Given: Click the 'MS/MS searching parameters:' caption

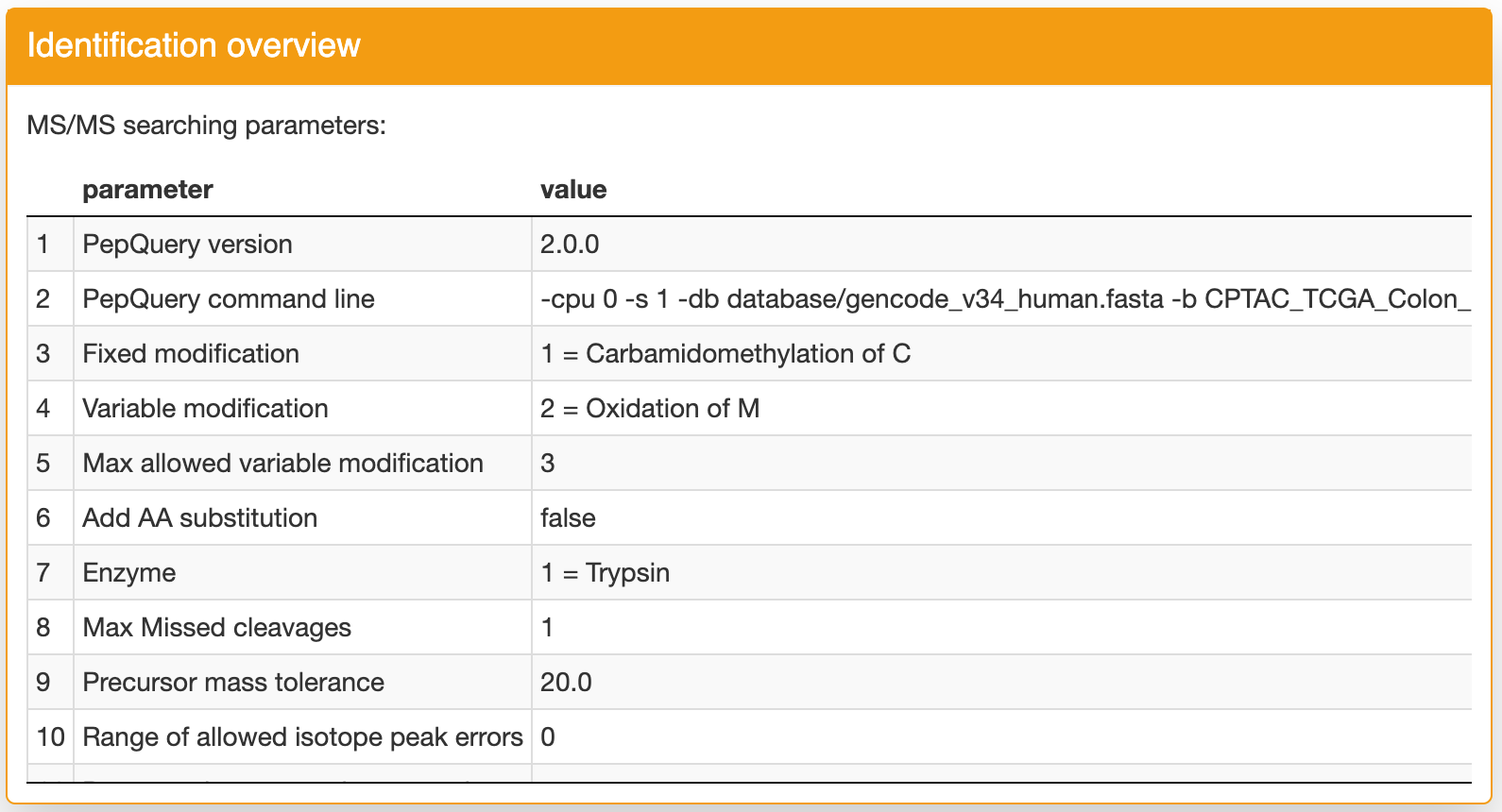Looking at the screenshot, I should point(206,125).
